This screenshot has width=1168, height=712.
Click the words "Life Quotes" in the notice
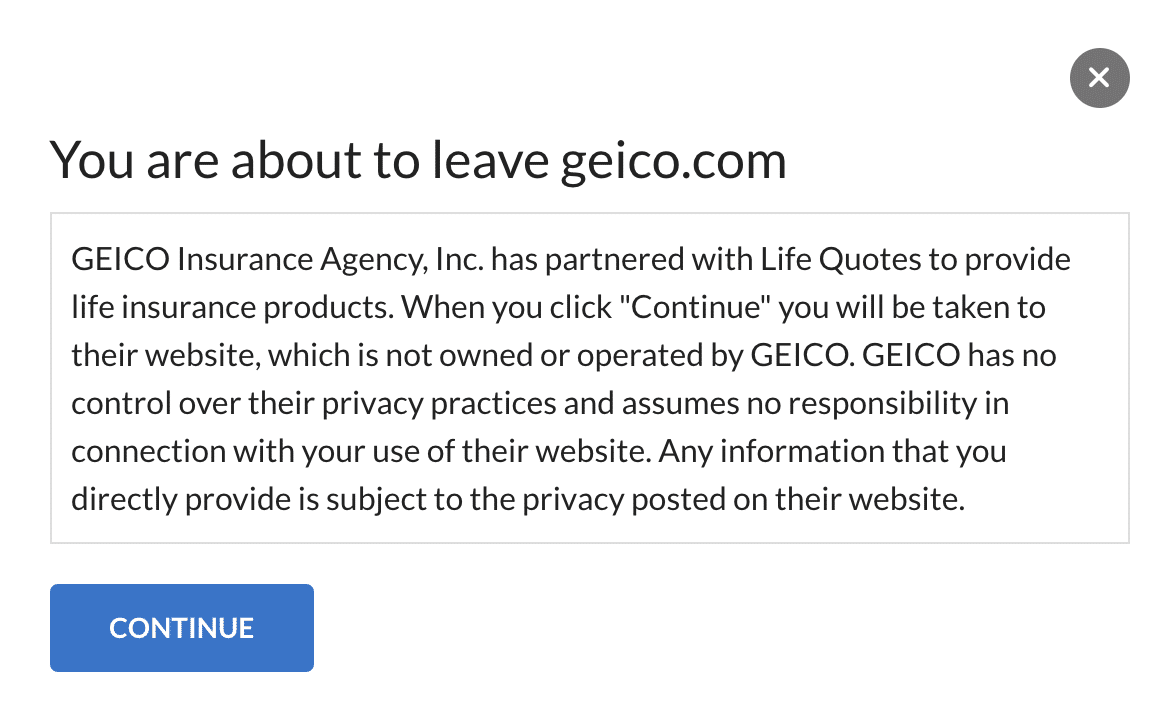pos(840,259)
